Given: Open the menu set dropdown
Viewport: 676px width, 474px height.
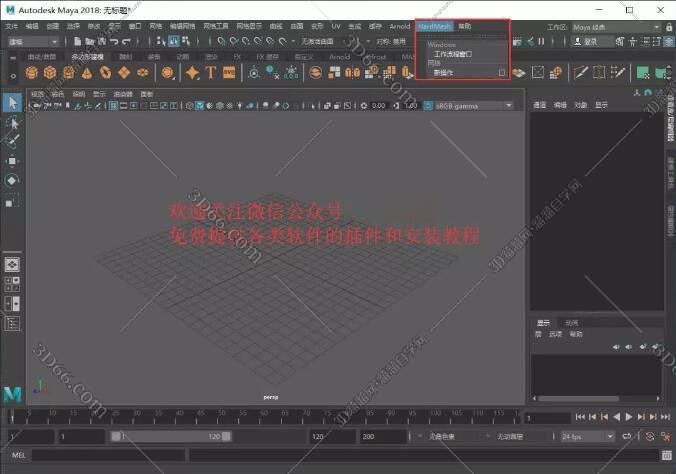Looking at the screenshot, I should [x=33, y=41].
